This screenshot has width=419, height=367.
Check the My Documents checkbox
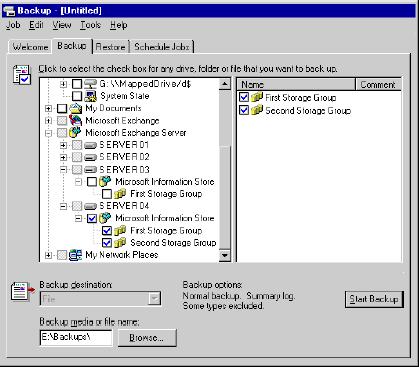pos(62,108)
